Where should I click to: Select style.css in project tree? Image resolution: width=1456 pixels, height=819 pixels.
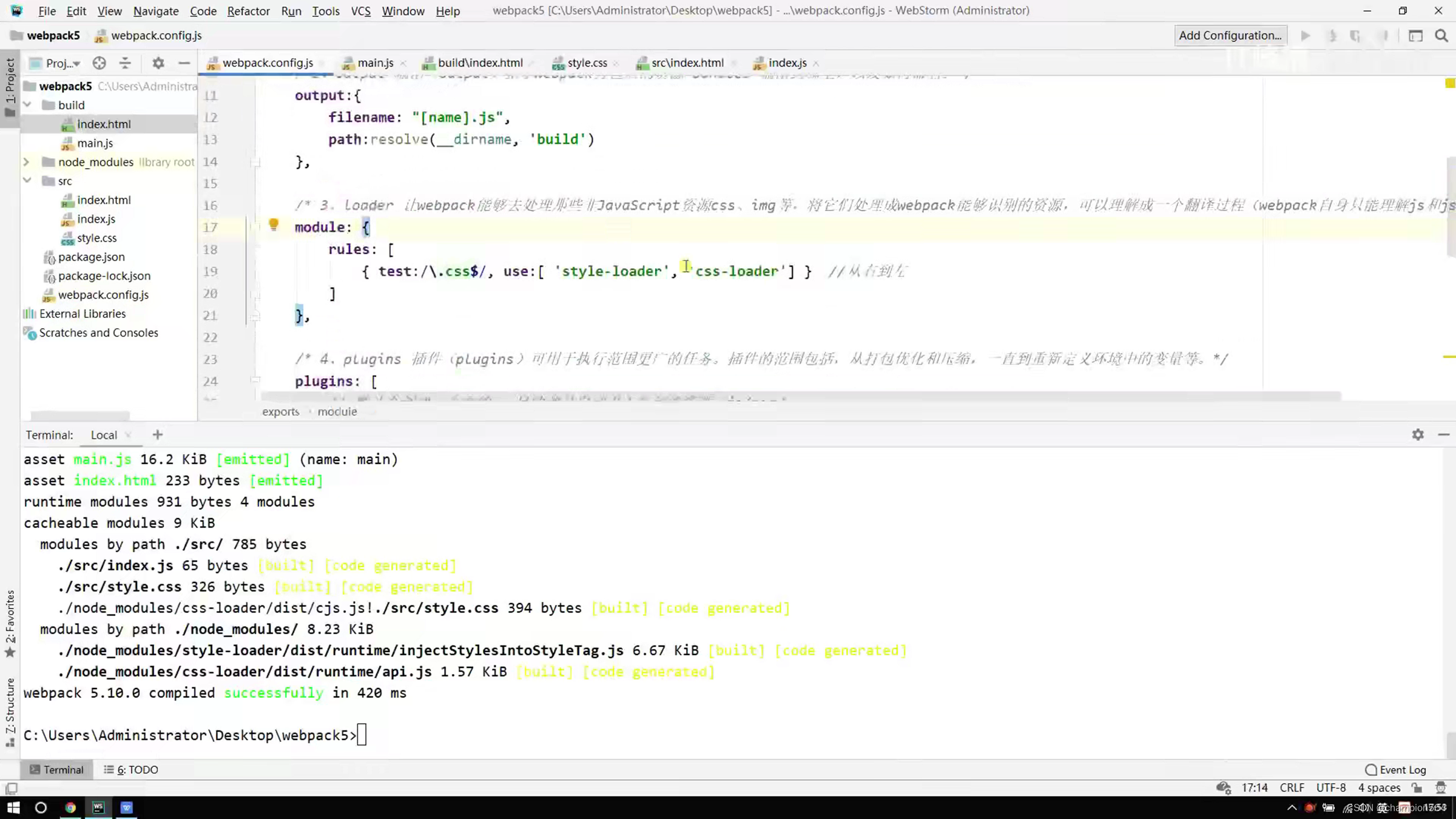click(x=96, y=238)
